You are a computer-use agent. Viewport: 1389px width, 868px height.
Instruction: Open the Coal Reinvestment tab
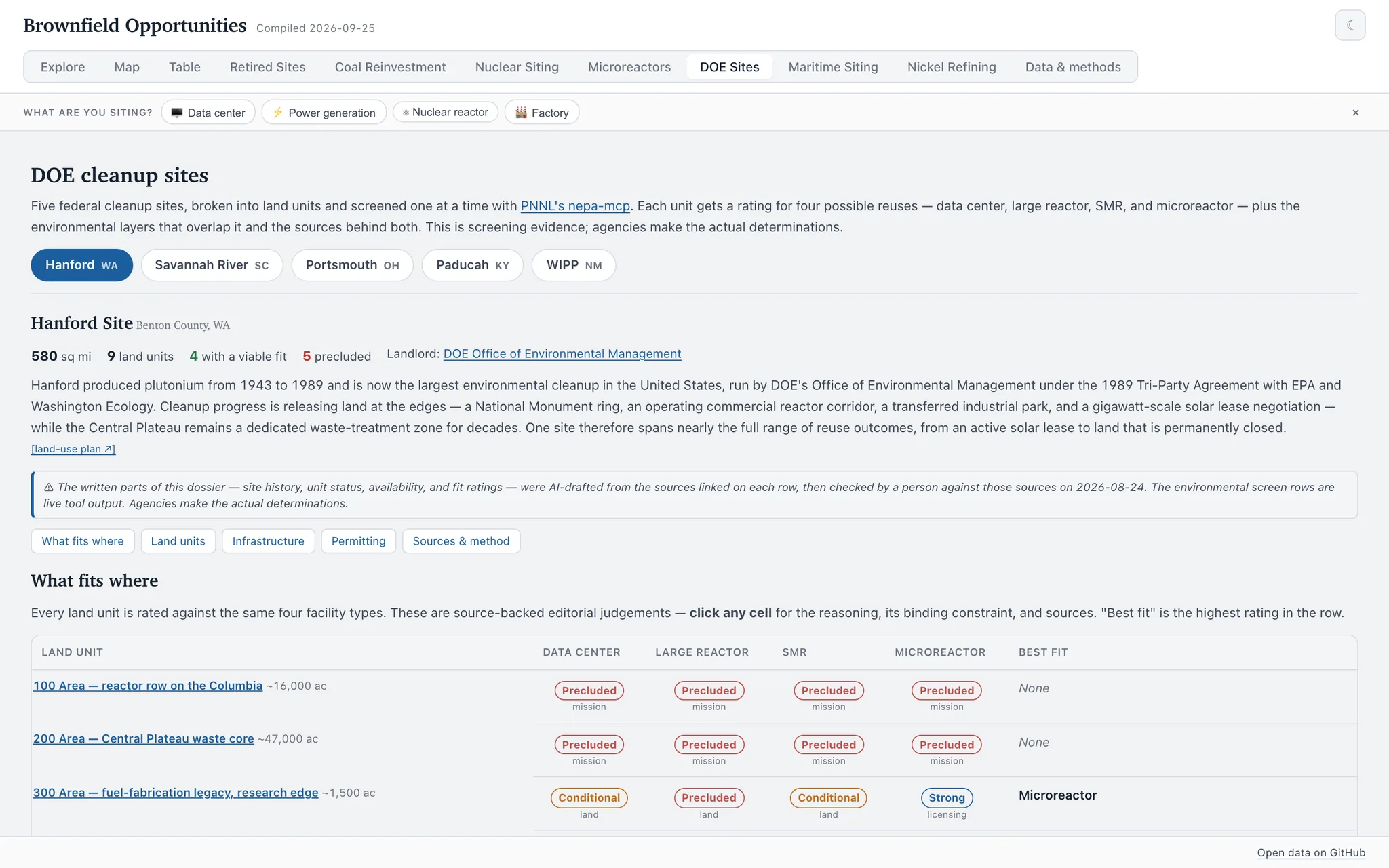[x=390, y=67]
